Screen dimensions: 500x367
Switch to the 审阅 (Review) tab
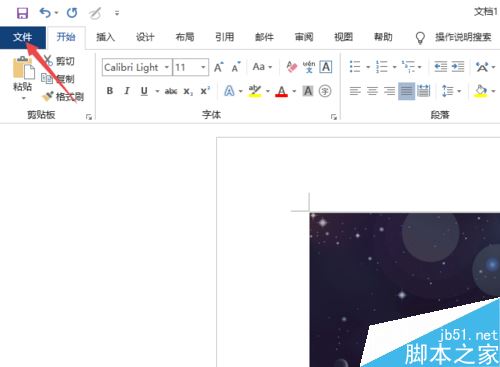click(304, 37)
